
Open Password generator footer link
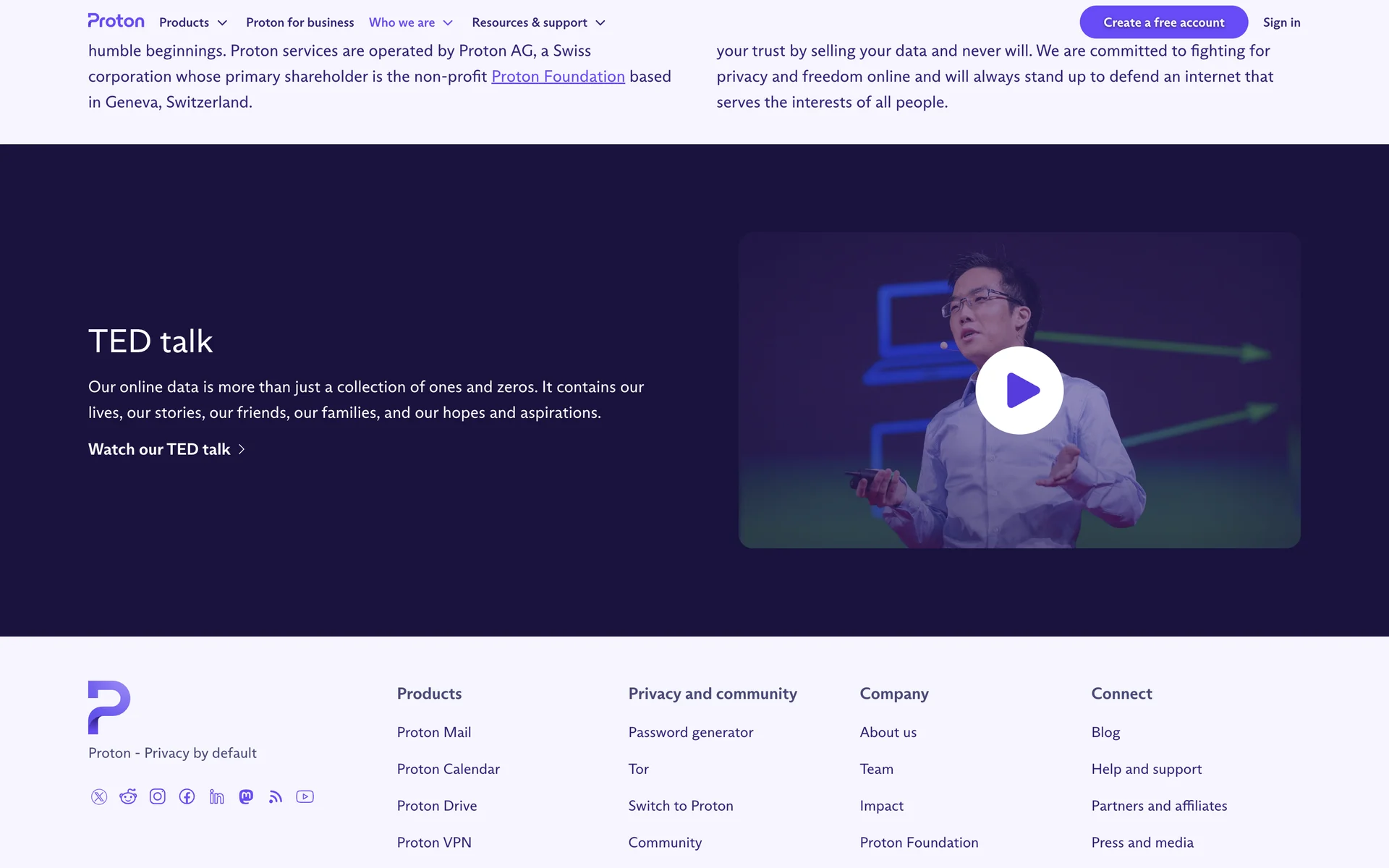[690, 732]
